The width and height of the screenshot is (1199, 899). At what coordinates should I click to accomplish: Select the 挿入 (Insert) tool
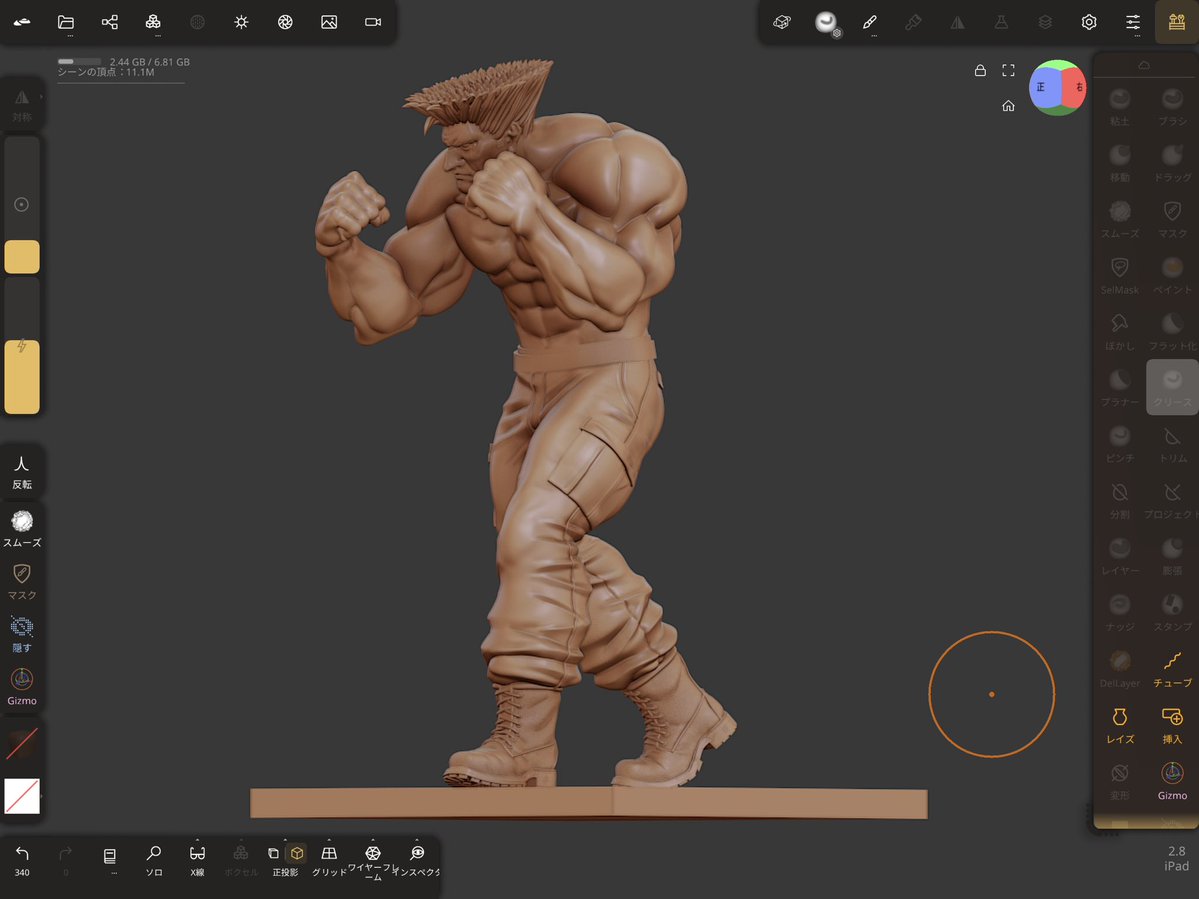(1172, 725)
